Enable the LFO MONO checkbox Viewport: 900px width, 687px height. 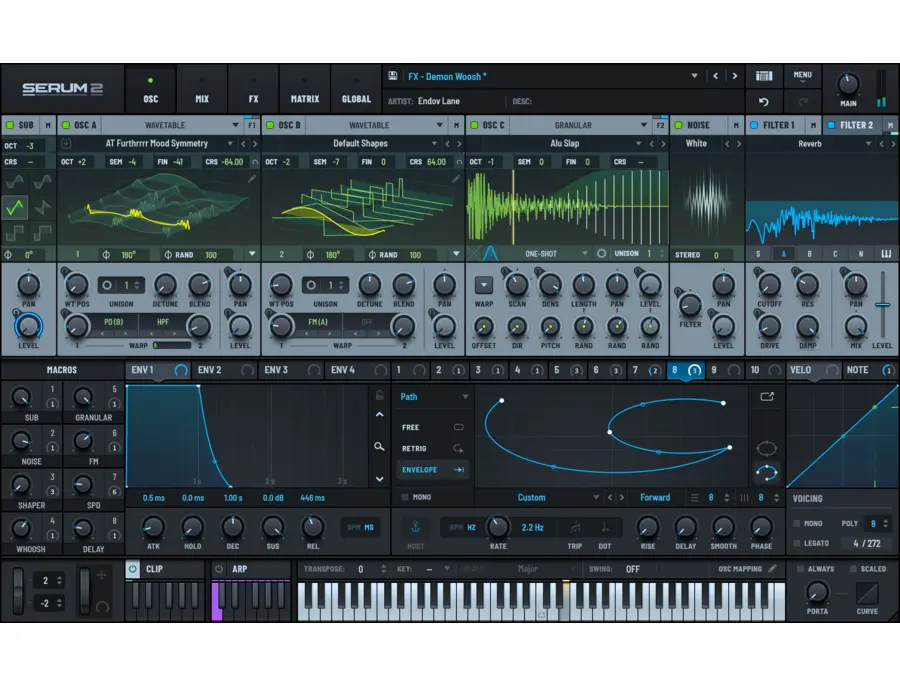405,497
